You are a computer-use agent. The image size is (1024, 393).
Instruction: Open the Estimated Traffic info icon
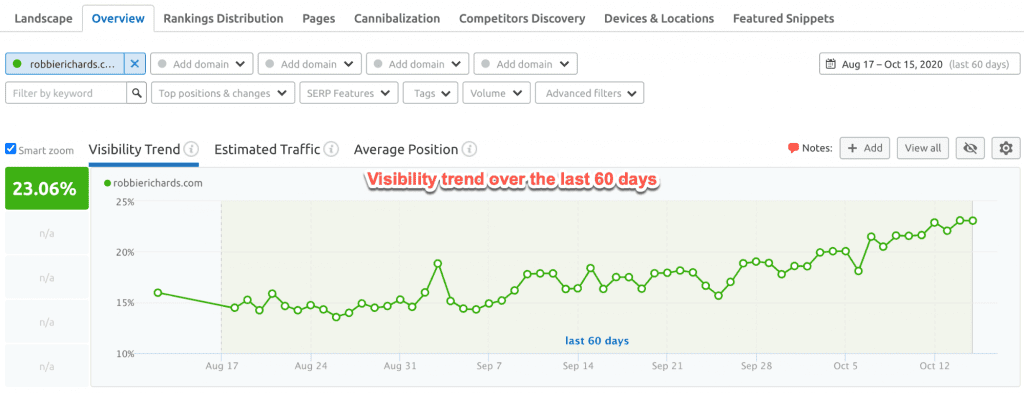coord(331,149)
